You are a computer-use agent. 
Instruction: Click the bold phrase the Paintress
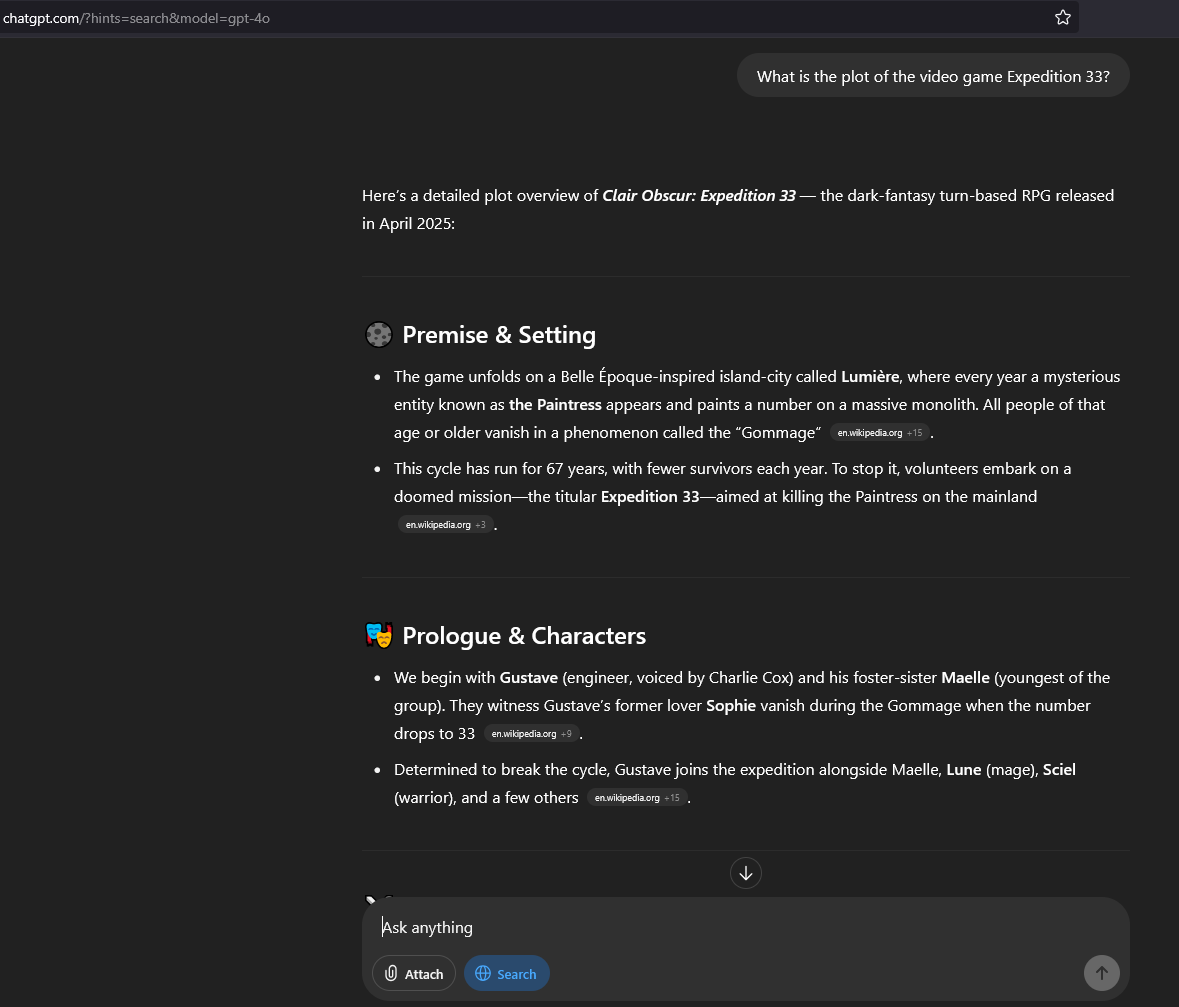click(x=555, y=405)
